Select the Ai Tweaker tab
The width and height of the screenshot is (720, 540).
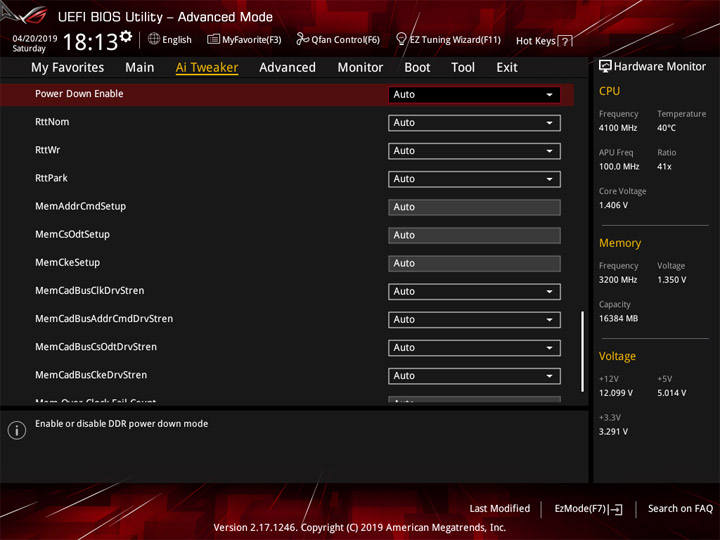[207, 68]
